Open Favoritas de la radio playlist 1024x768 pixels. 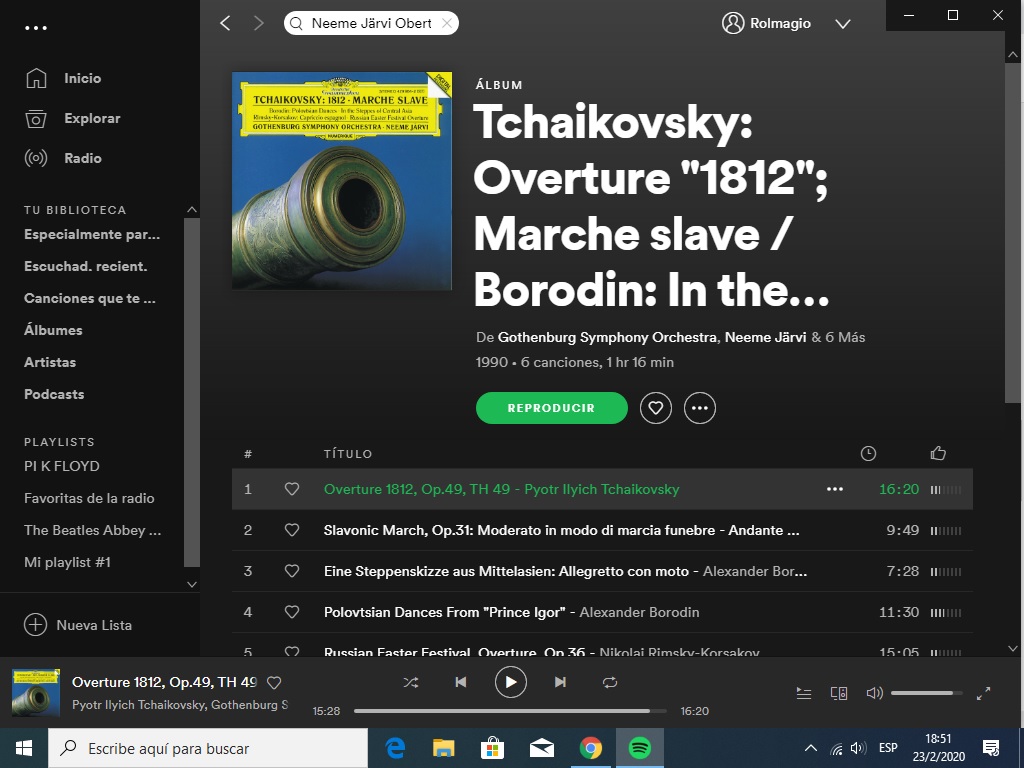(x=89, y=498)
